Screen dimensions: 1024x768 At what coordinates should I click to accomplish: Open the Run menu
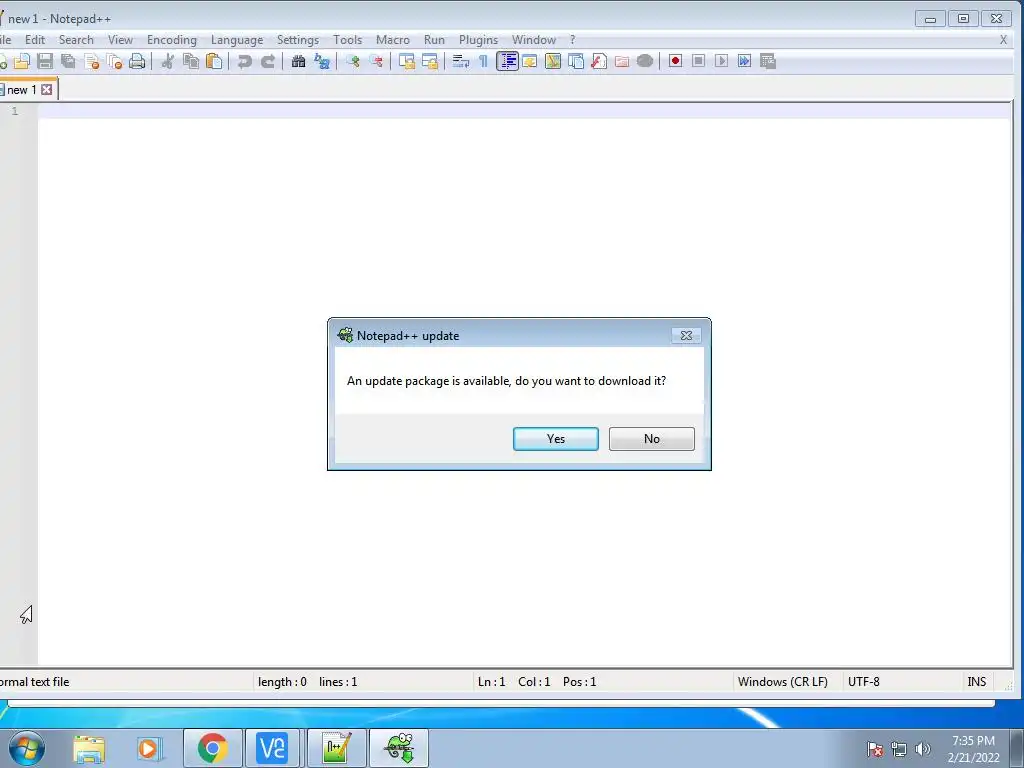pyautogui.click(x=434, y=40)
